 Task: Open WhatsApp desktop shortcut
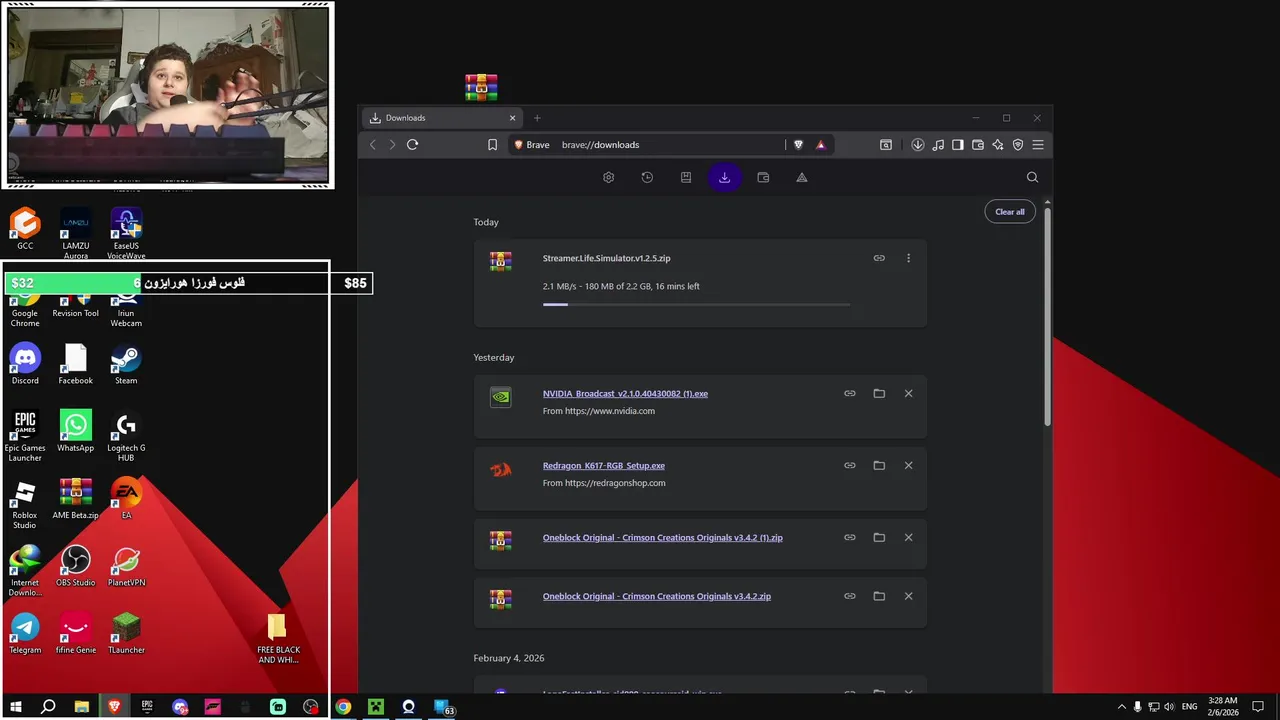pos(75,431)
